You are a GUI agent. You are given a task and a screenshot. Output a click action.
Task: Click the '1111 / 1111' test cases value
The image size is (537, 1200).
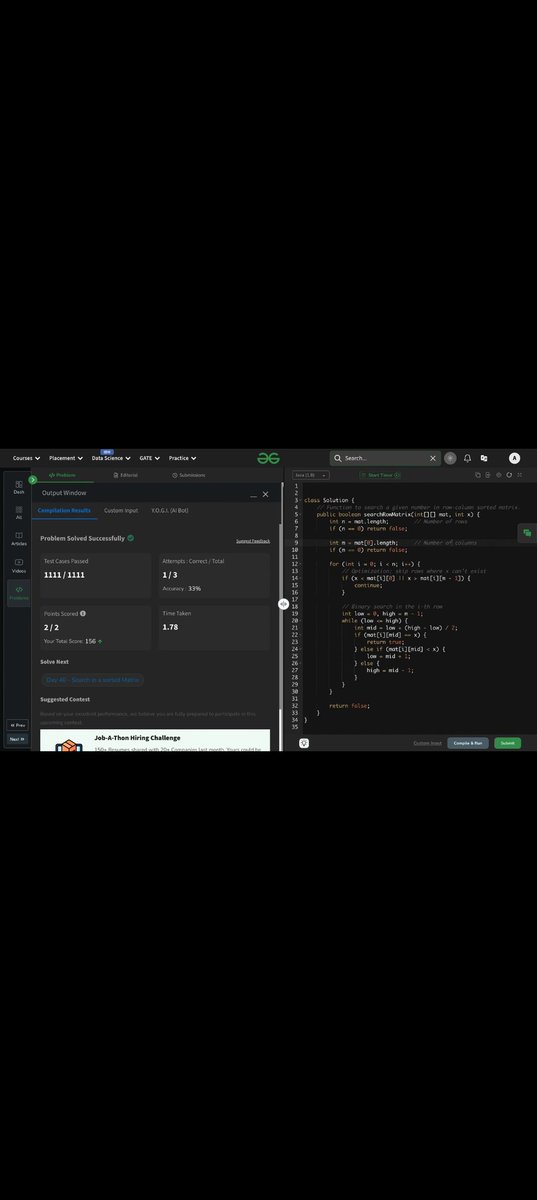(x=64, y=576)
